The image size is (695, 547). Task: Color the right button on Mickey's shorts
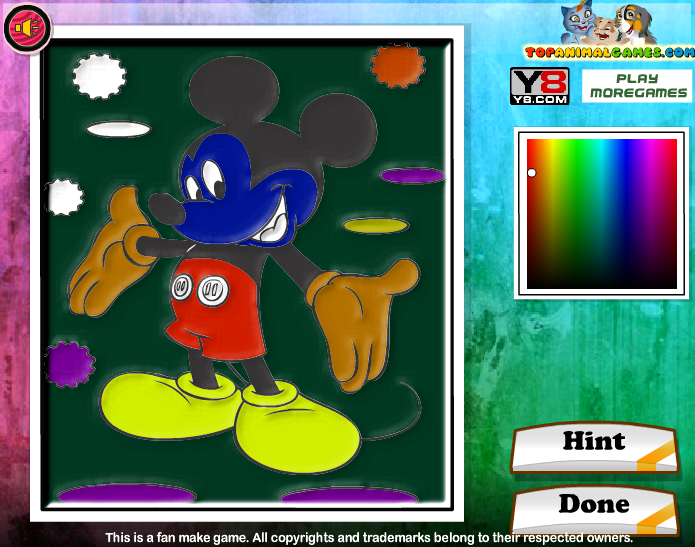pos(213,291)
